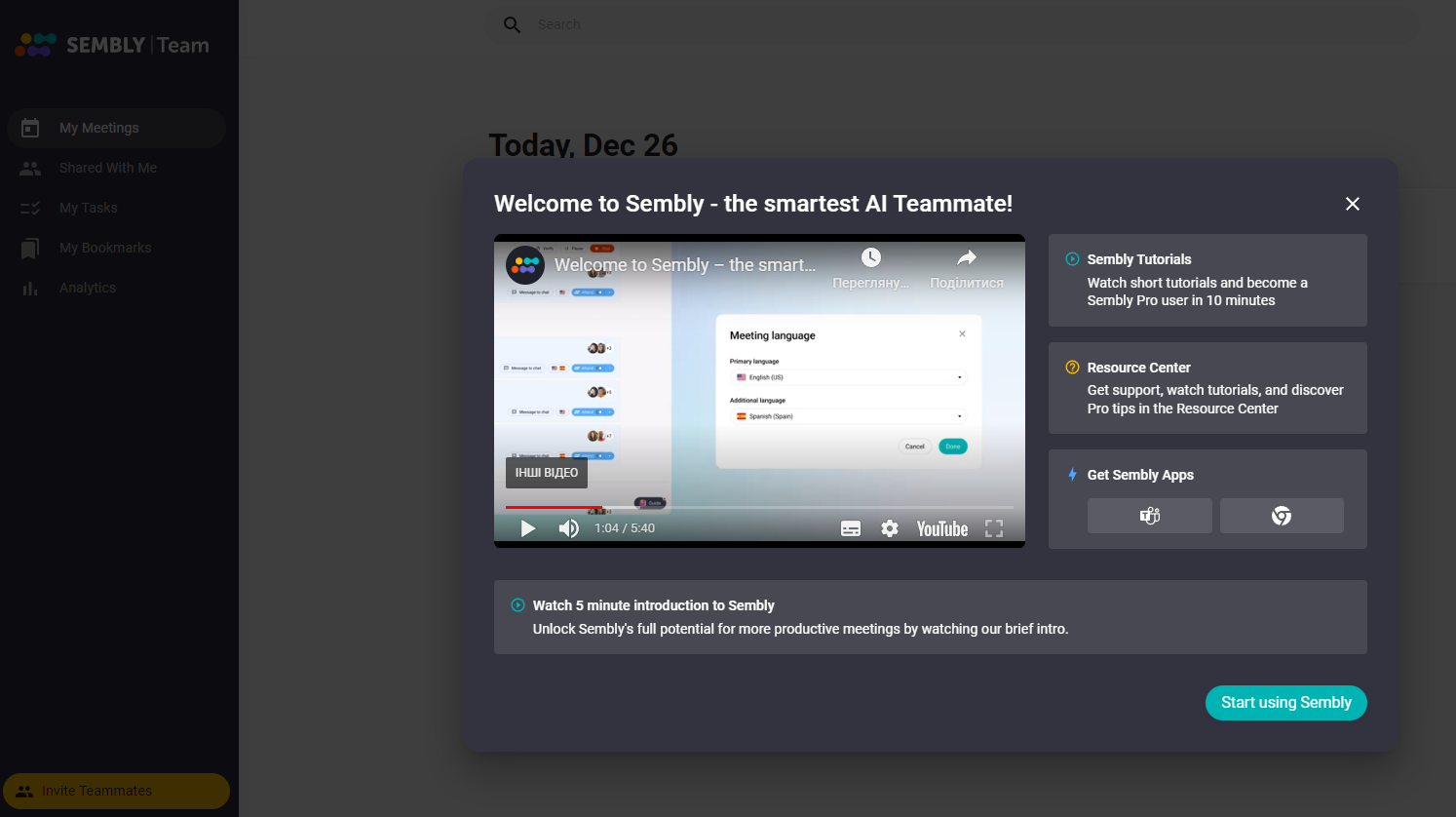Screen dimensions: 1456x817
Task: Toggle video subtitles icon
Action: [851, 528]
